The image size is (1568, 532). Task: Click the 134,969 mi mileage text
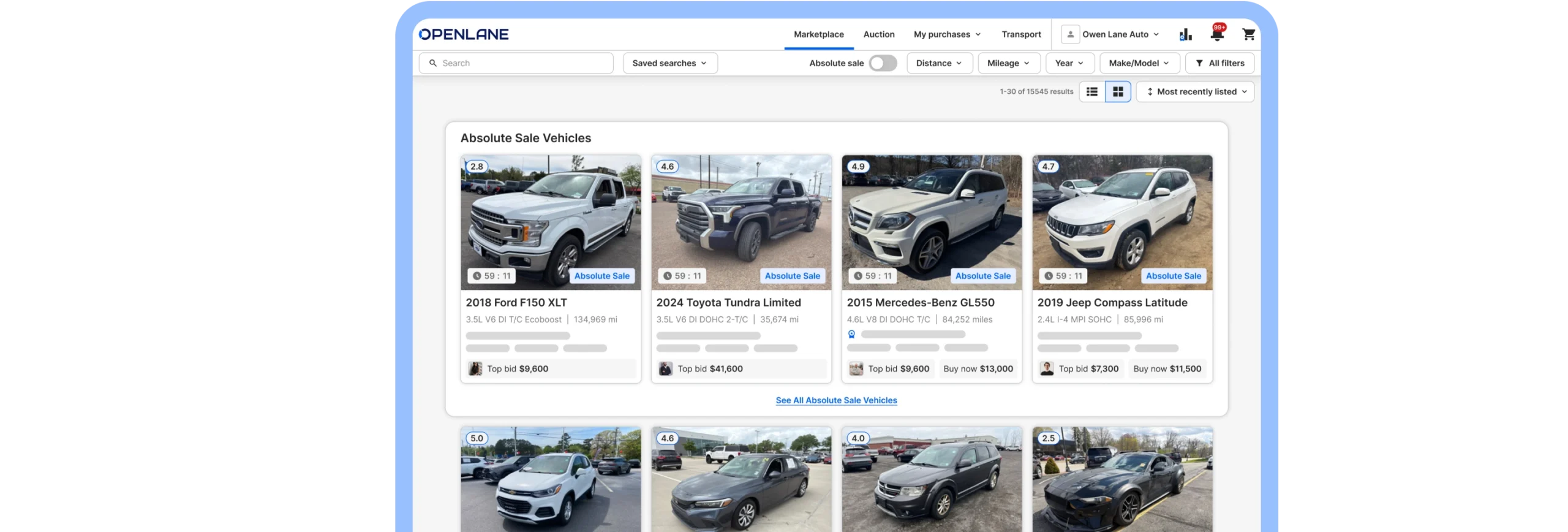tap(595, 320)
